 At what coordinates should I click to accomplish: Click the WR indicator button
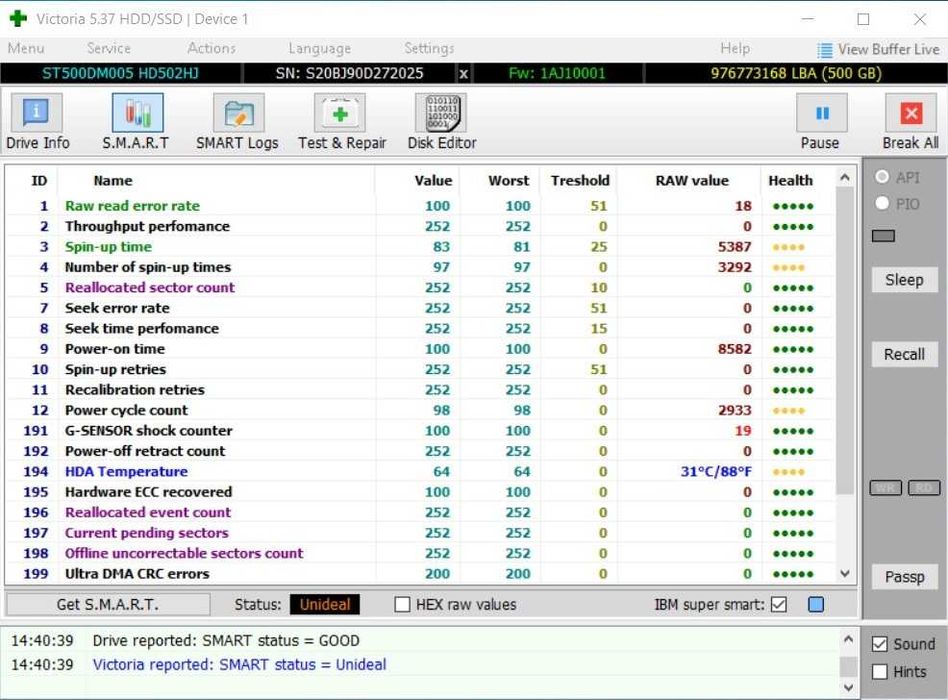[886, 488]
